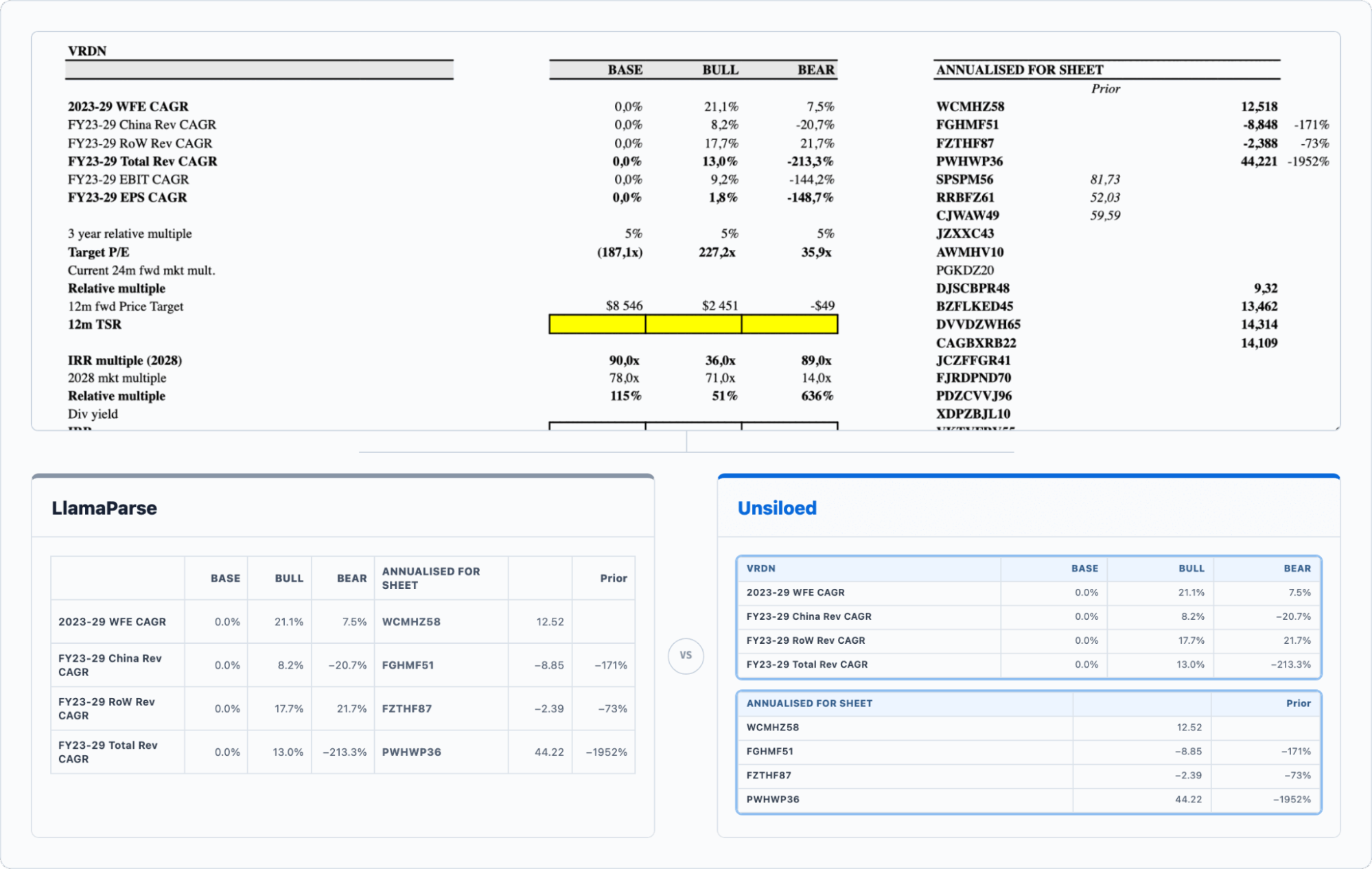Click 'ANNUALISED FOR SHEET' header in Unsiloed table
This screenshot has width=1372, height=869.
tap(809, 704)
